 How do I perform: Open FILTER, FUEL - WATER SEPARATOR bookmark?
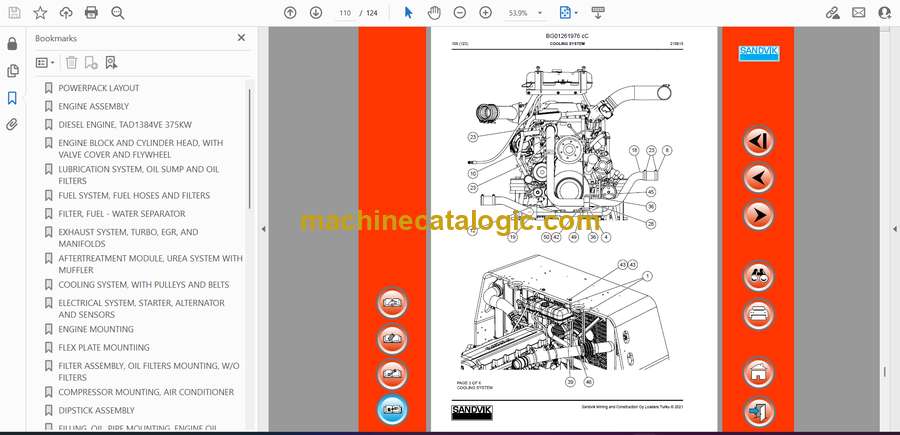pos(122,213)
